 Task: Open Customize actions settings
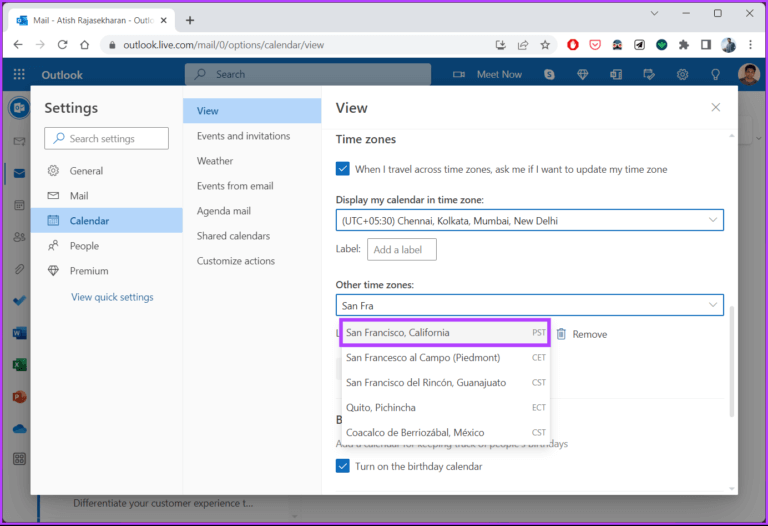(x=252, y=261)
